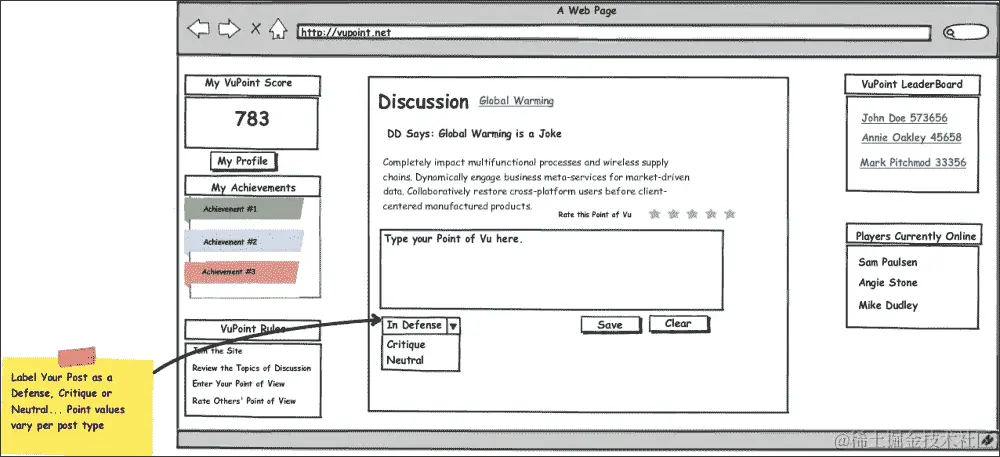Click the Clear button
Image resolution: width=1000 pixels, height=457 pixels.
(679, 324)
